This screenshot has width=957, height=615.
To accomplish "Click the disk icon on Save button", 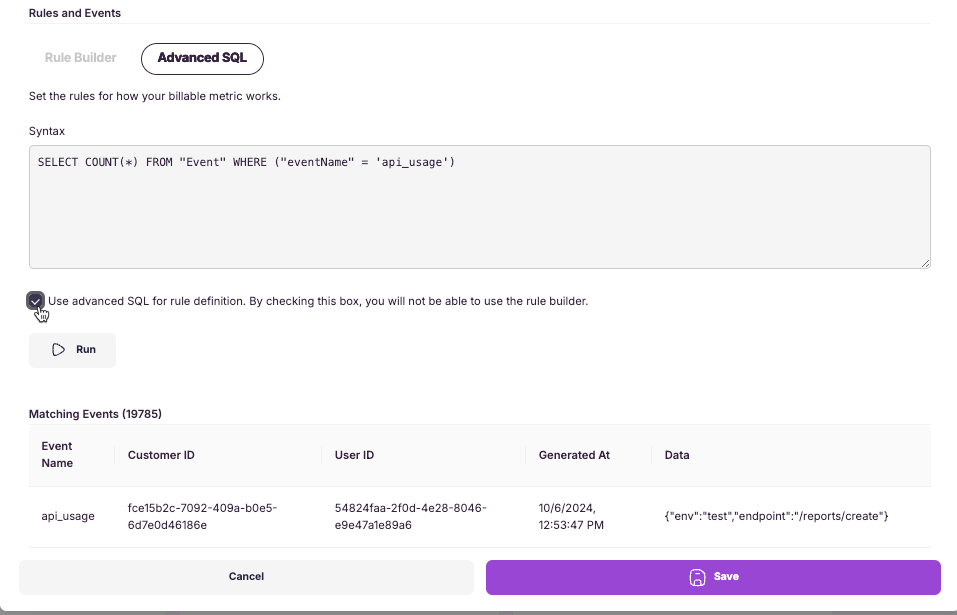I will (x=697, y=577).
